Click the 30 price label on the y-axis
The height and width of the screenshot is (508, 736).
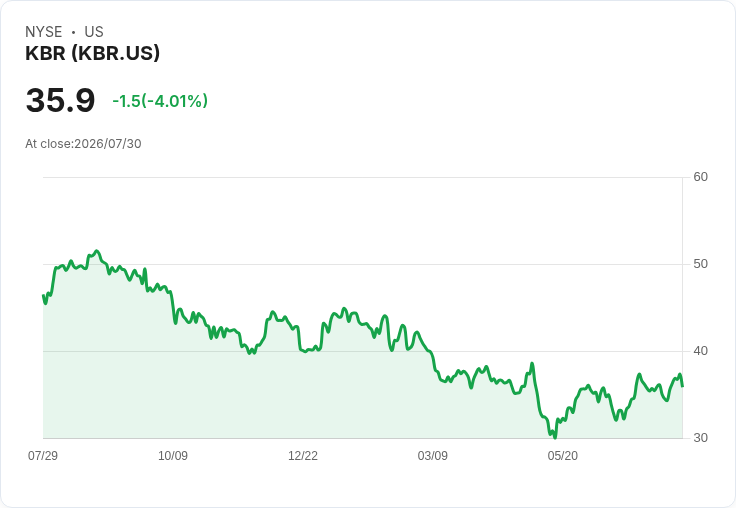click(700, 438)
